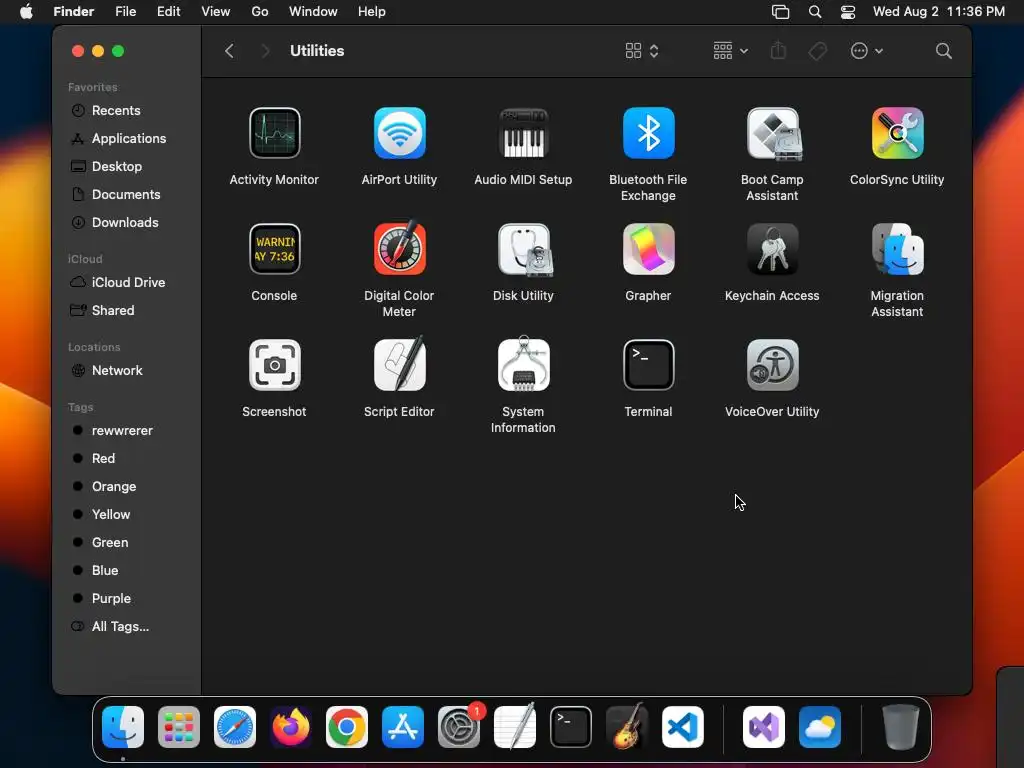Open the File menu
The width and height of the screenshot is (1024, 768).
coord(125,12)
